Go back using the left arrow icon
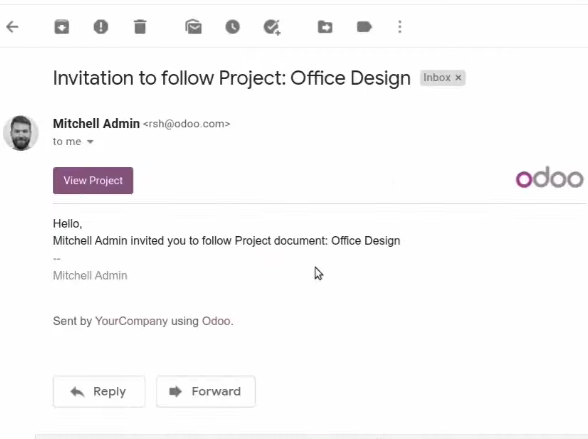Image resolution: width=588 pixels, height=439 pixels. 12,27
